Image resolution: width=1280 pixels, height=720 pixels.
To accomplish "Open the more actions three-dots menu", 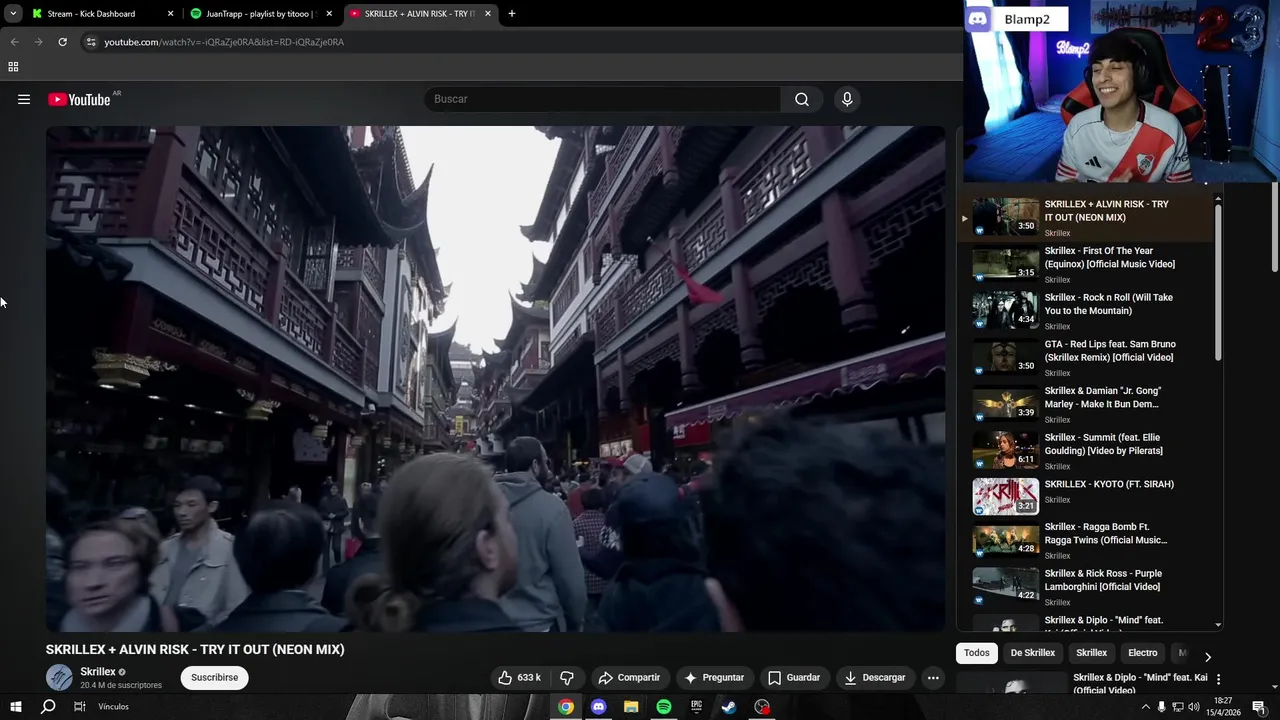I will [x=933, y=677].
